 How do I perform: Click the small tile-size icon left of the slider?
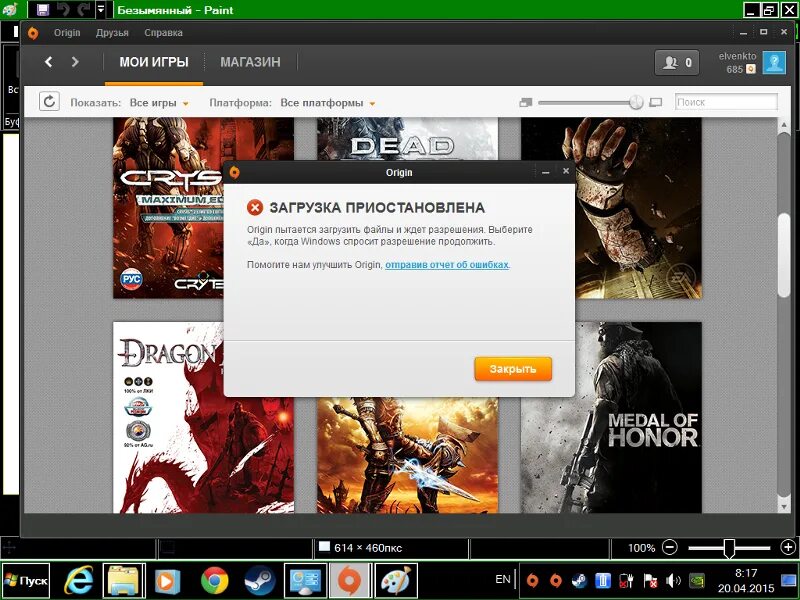[x=526, y=103]
